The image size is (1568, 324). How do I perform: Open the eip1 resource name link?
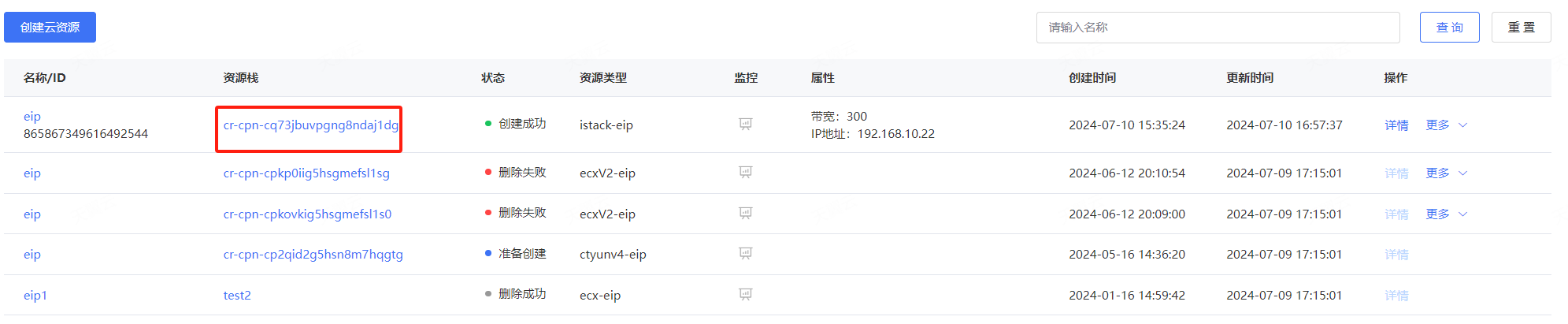35,295
